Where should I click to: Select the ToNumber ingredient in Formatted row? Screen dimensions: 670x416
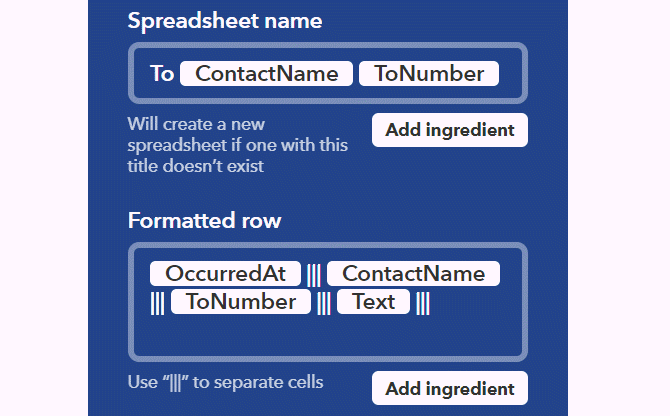click(x=240, y=302)
